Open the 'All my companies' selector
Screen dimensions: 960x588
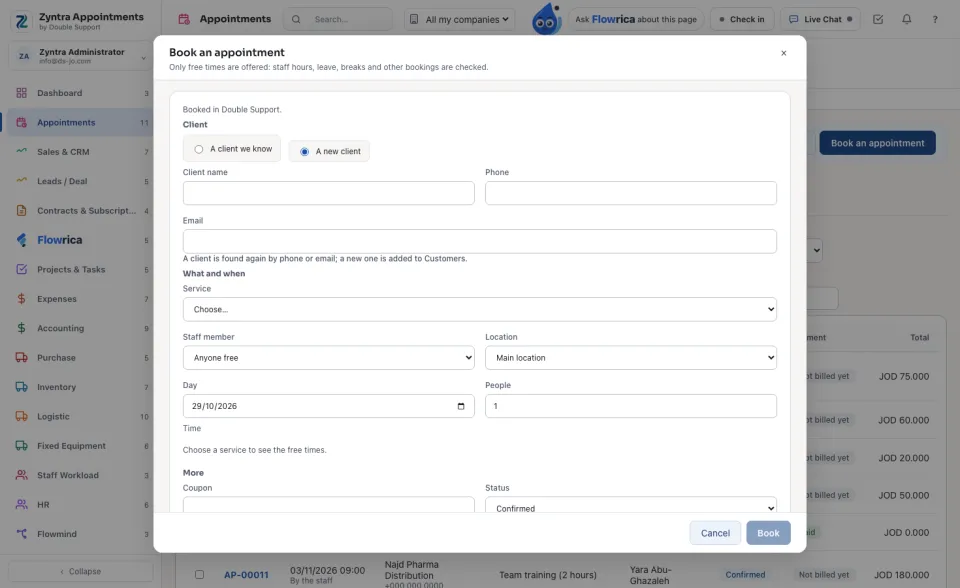459,20
